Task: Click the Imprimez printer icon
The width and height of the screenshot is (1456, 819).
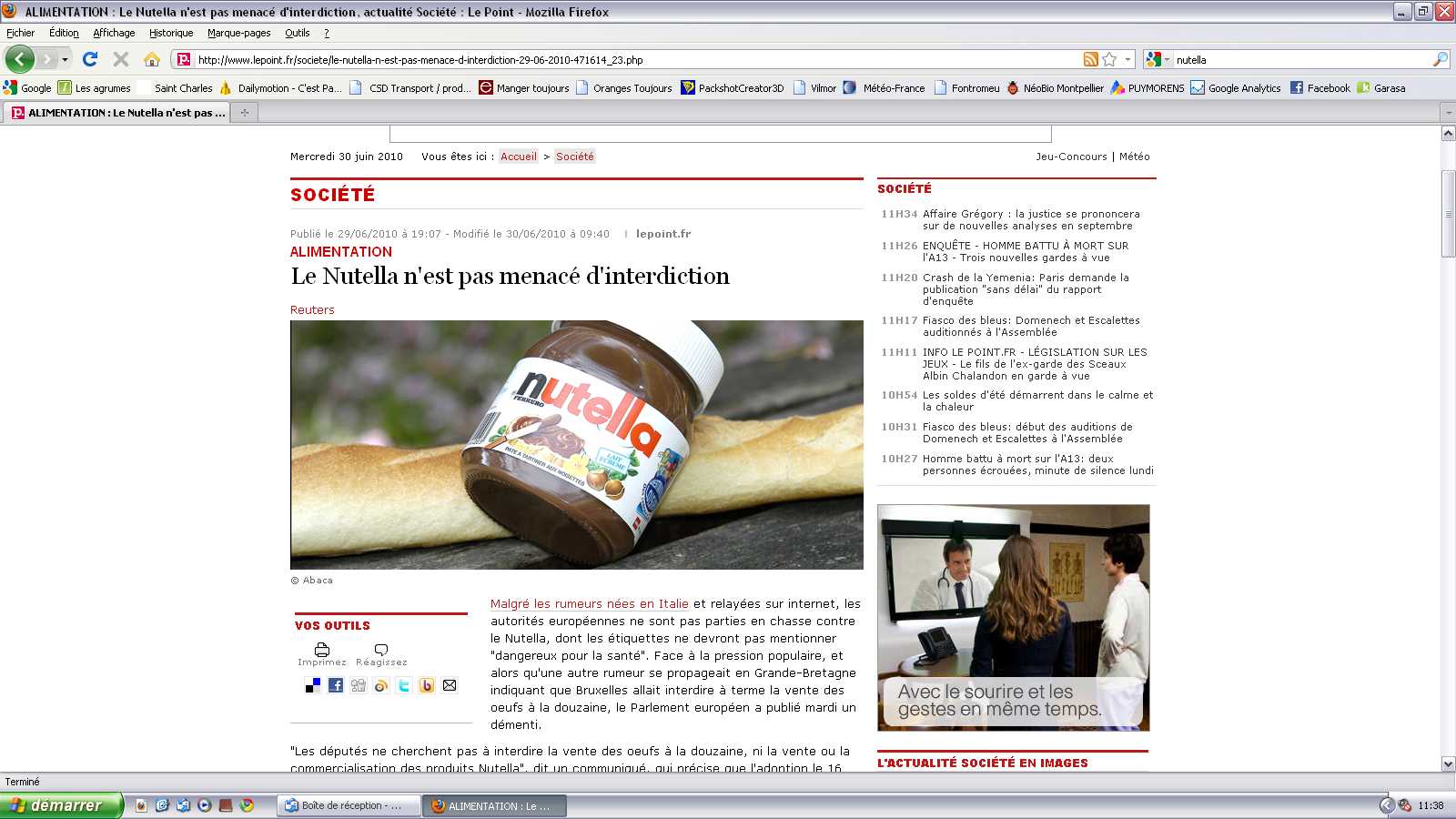Action: click(322, 650)
